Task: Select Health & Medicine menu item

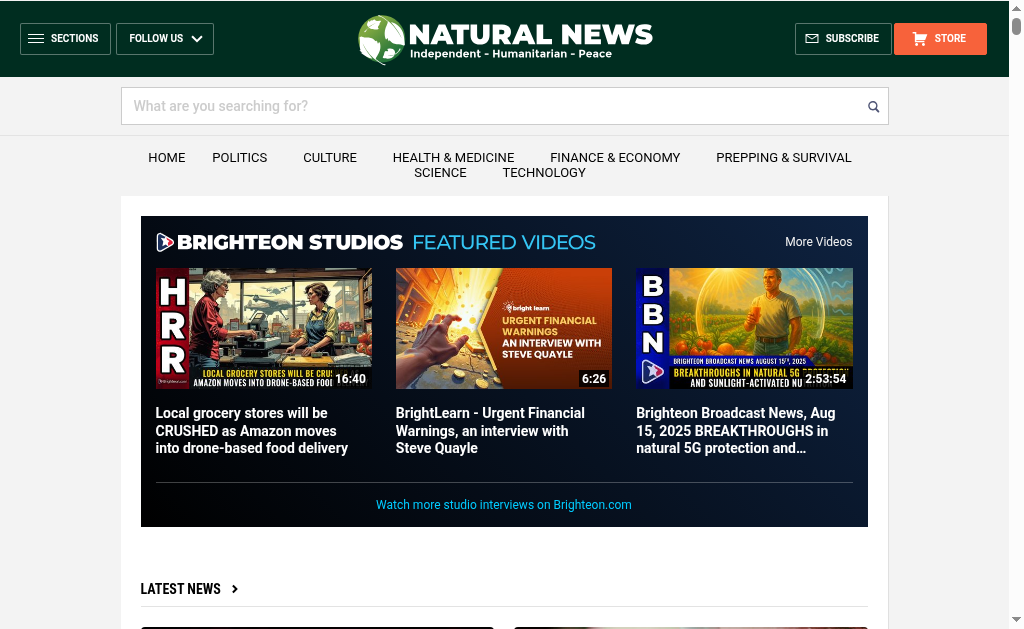Action: pos(453,157)
